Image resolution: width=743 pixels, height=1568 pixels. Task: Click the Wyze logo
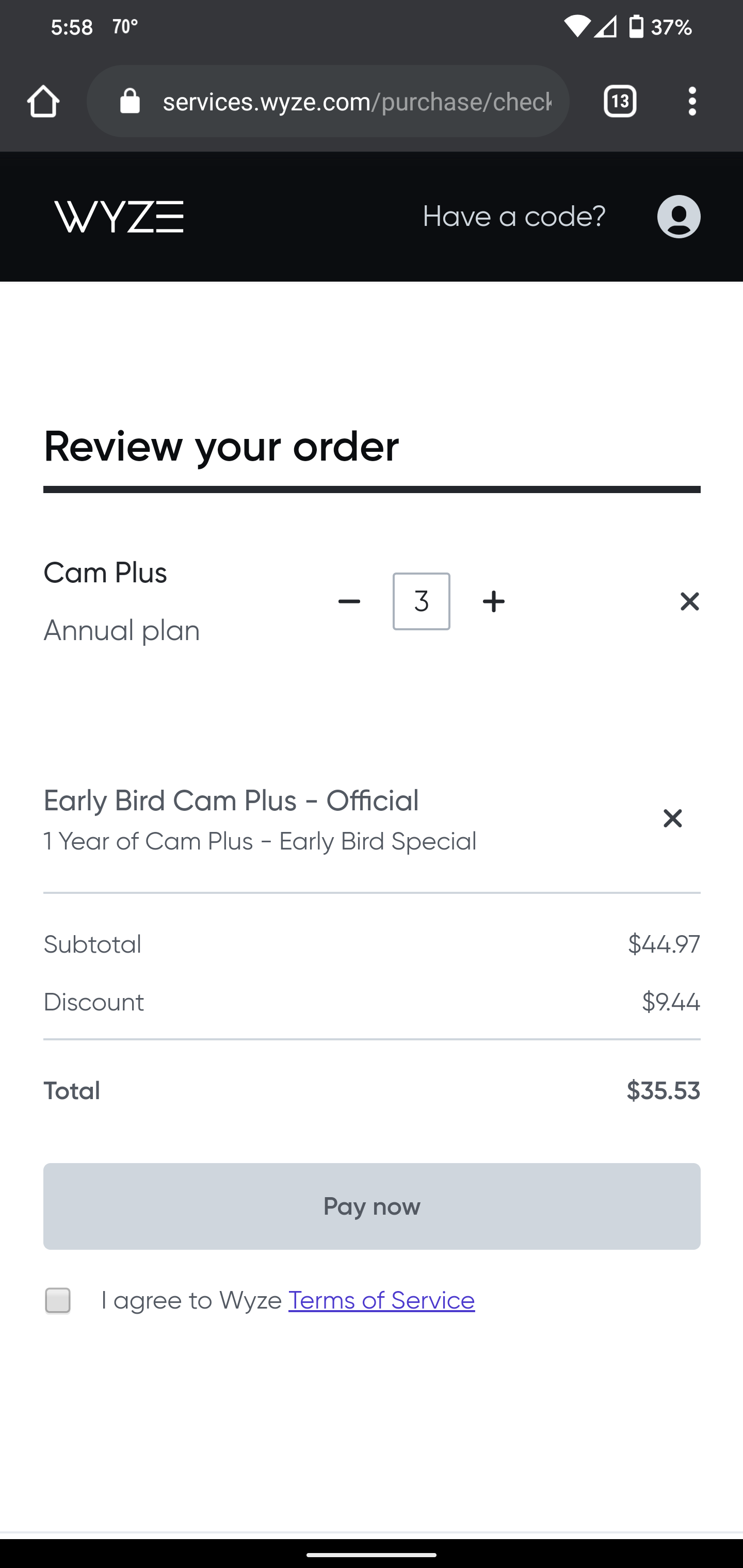(x=119, y=217)
